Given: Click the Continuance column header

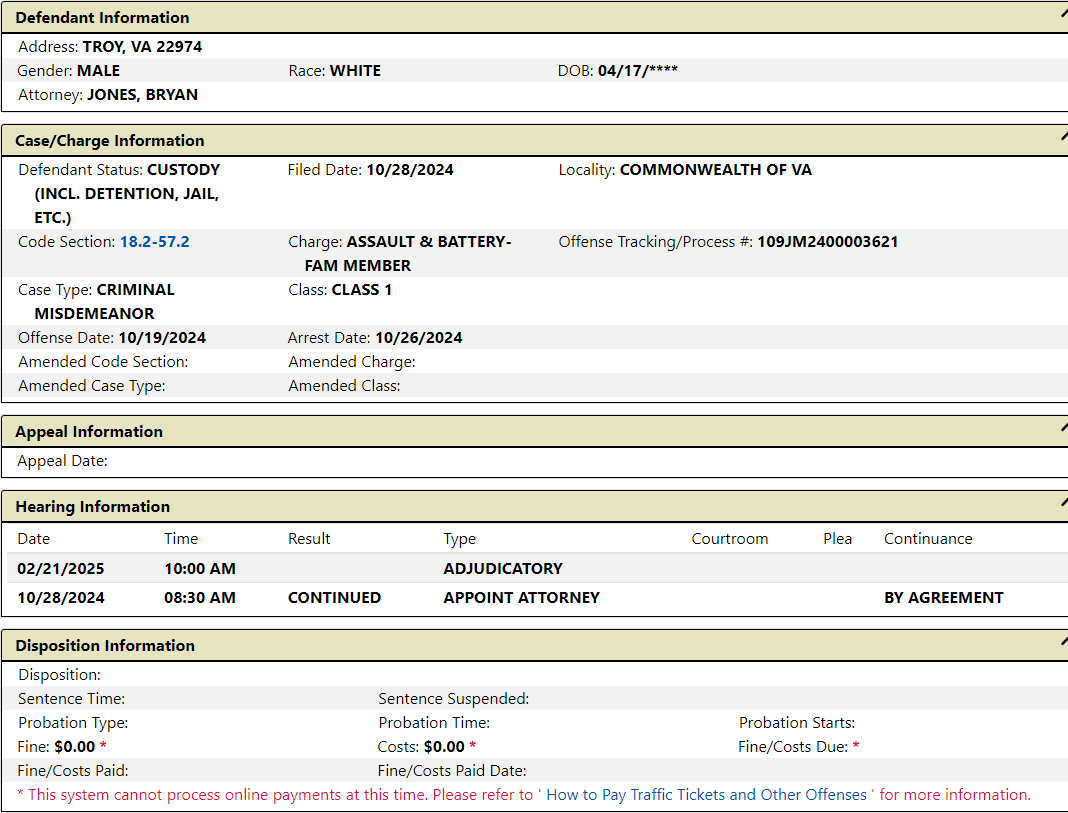Looking at the screenshot, I should coord(928,539).
